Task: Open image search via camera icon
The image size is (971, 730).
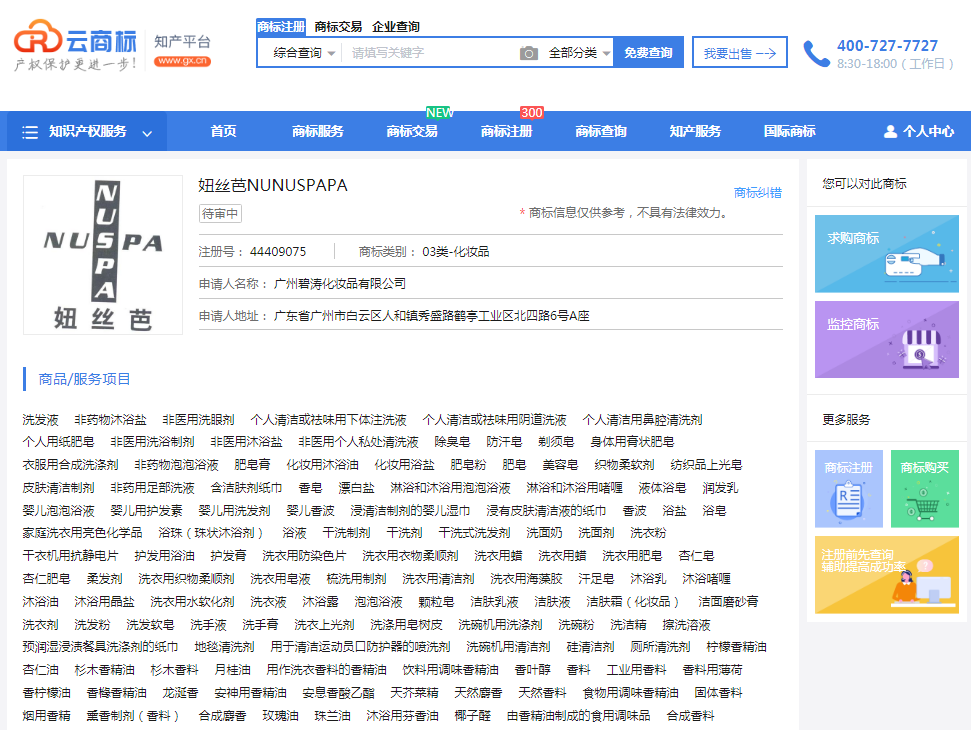Action: (528, 53)
